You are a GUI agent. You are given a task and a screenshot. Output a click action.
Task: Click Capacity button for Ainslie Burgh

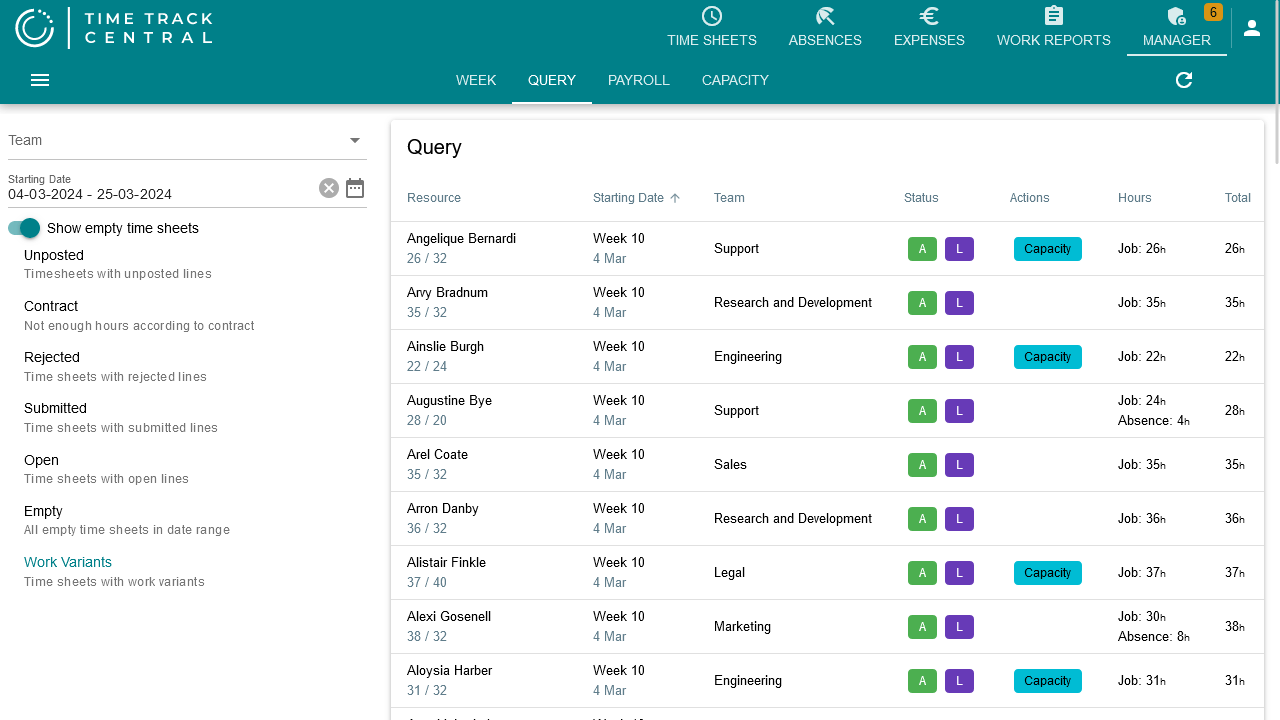pyautogui.click(x=1048, y=357)
